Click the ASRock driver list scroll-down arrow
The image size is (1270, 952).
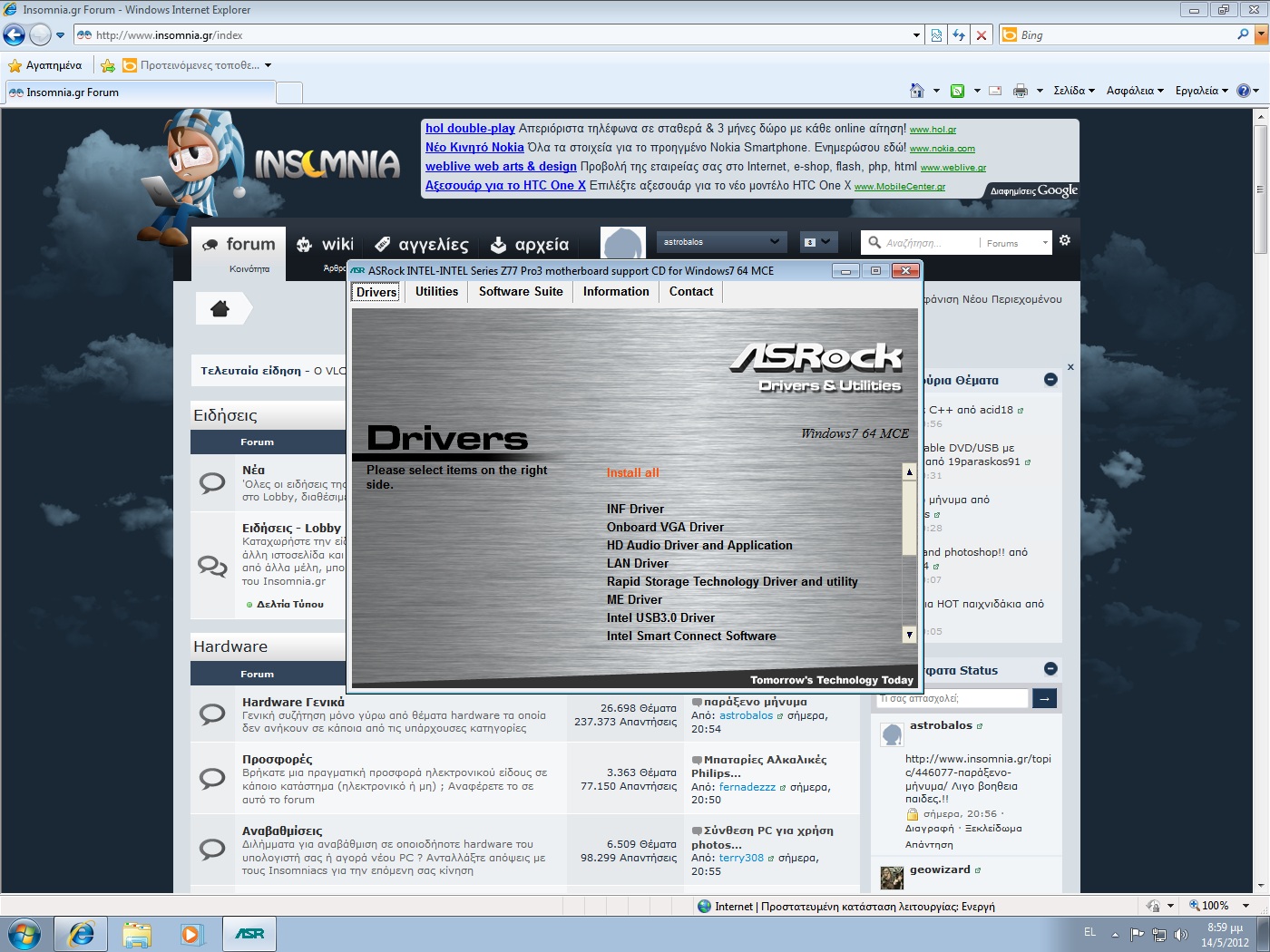pyautogui.click(x=909, y=635)
